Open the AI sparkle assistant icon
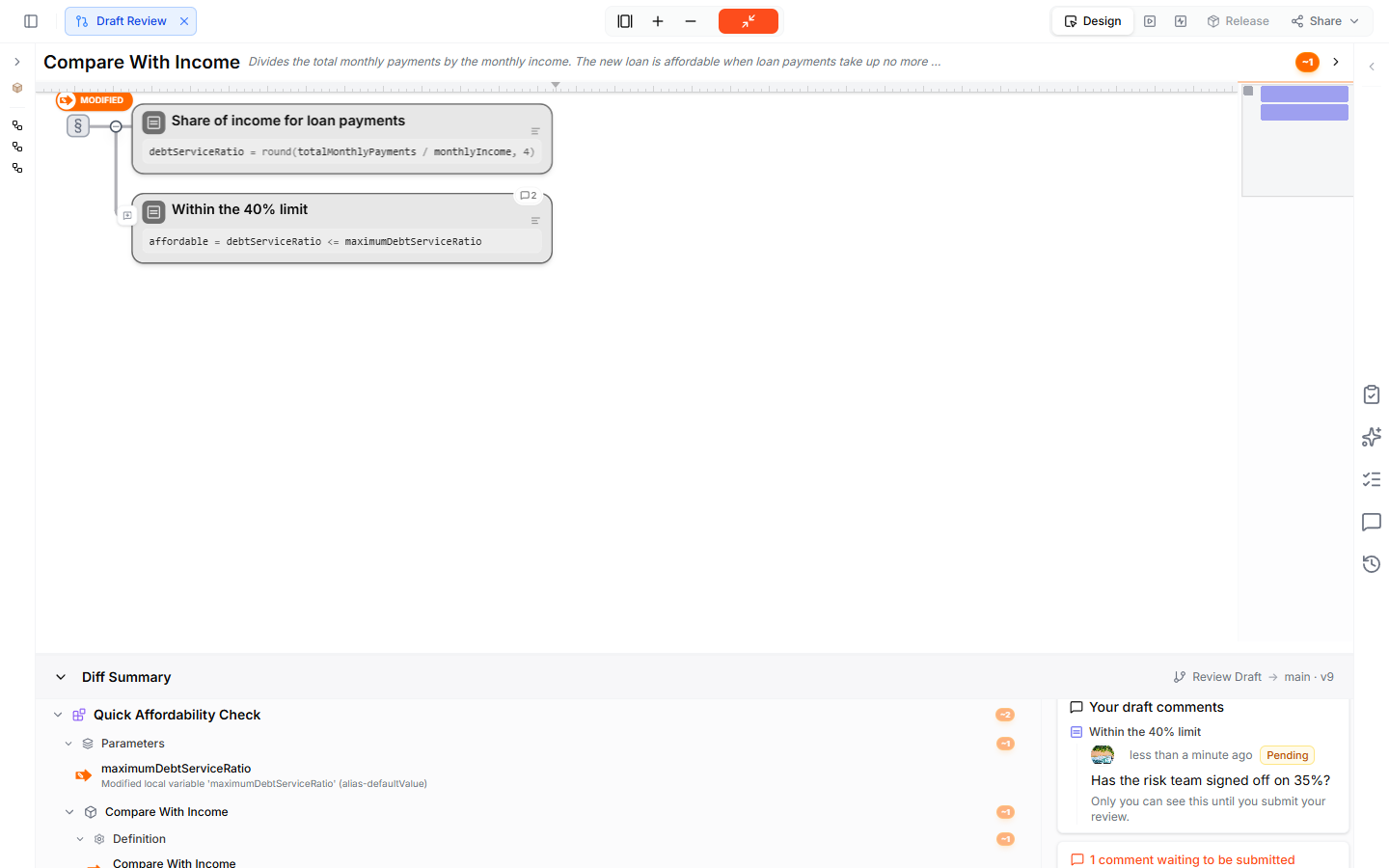The height and width of the screenshot is (868, 1389). (x=1372, y=437)
